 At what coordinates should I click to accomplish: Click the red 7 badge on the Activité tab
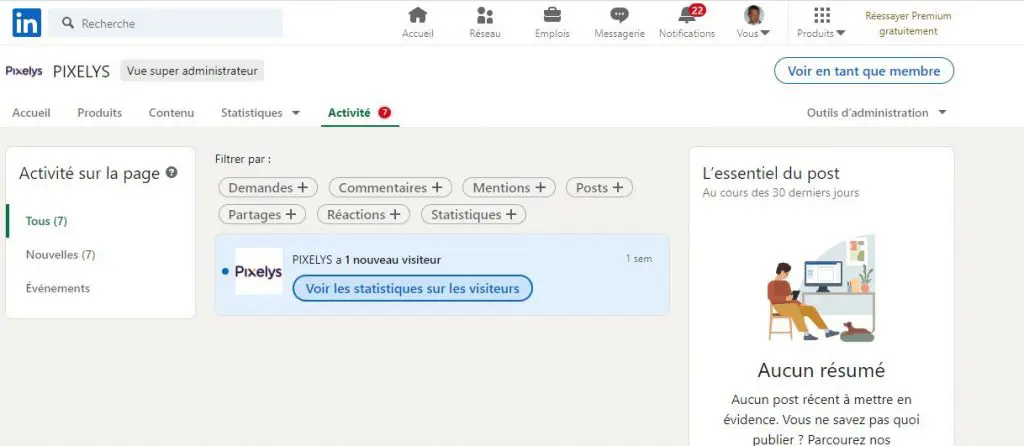click(385, 112)
